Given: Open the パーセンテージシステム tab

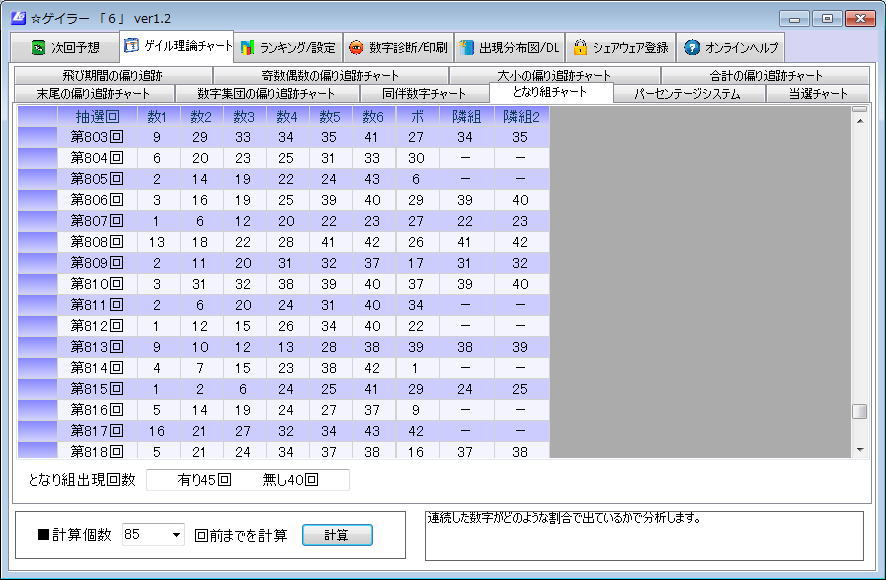Looking at the screenshot, I should [x=689, y=94].
